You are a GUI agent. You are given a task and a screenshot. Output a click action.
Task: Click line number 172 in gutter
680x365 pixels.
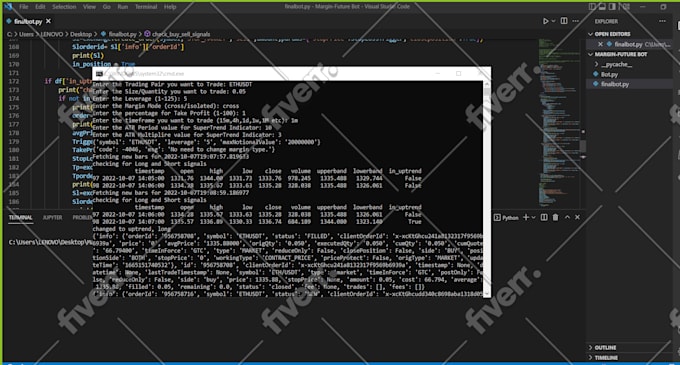(14, 81)
